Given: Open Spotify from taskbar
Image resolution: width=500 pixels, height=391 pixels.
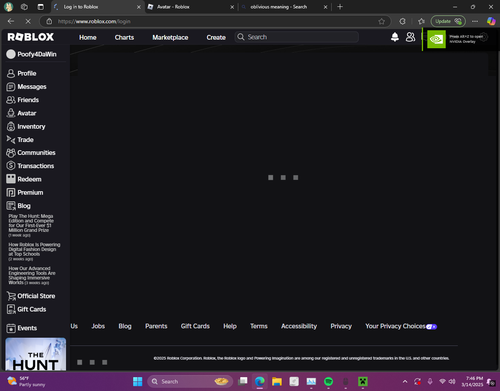Looking at the screenshot, I should click(328, 381).
